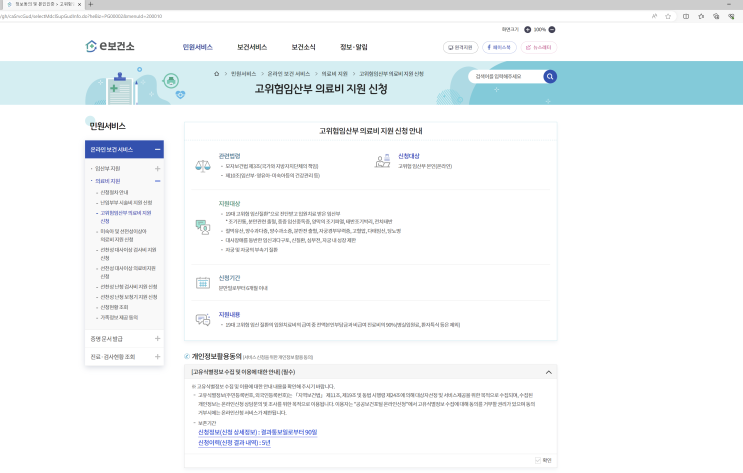The image size is (743, 473).
Task: Click the 신청기간 heading
Action: point(229,278)
